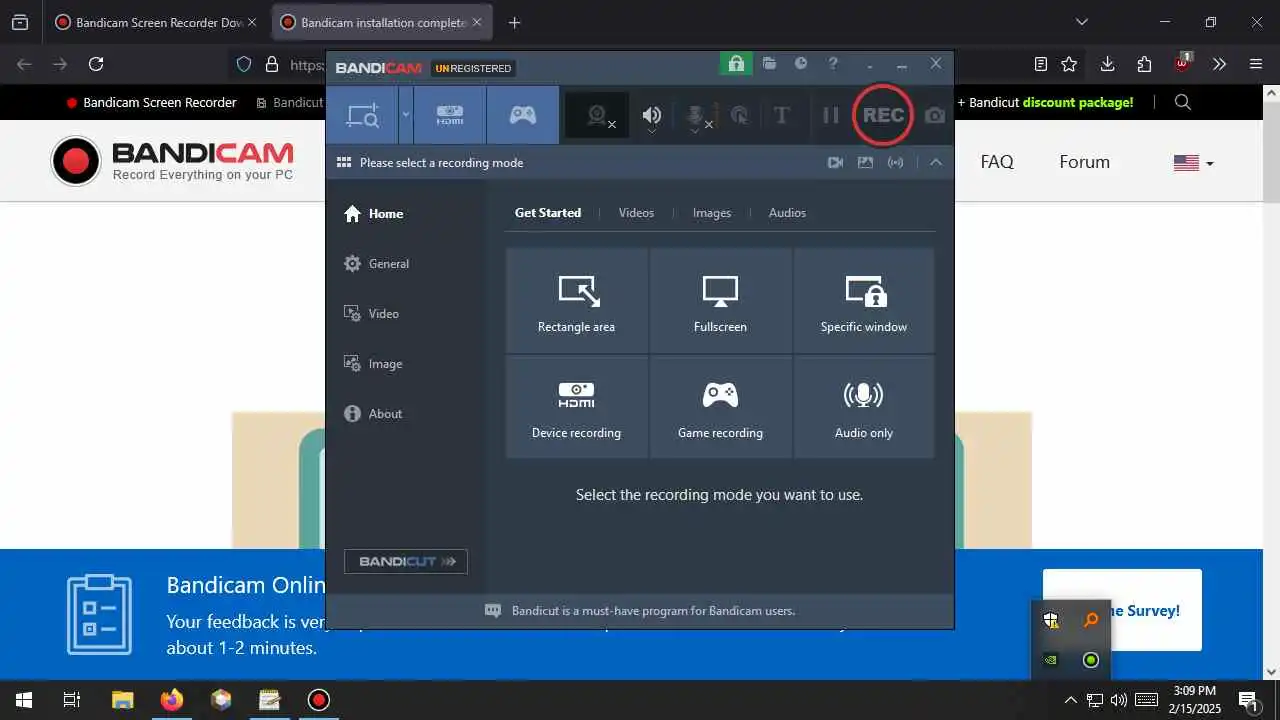1280x720 pixels.
Task: Collapse the Bandicam panel with chevron
Action: 936,162
